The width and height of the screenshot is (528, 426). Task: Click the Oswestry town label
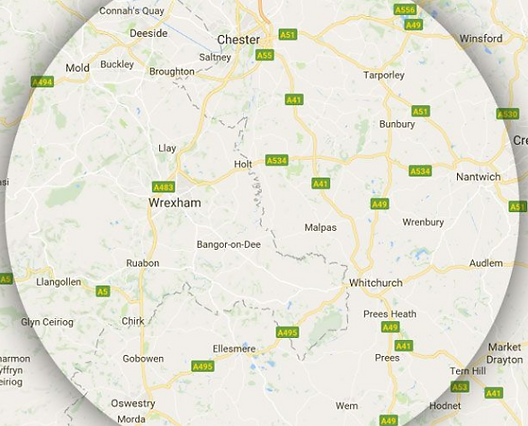coord(133,403)
